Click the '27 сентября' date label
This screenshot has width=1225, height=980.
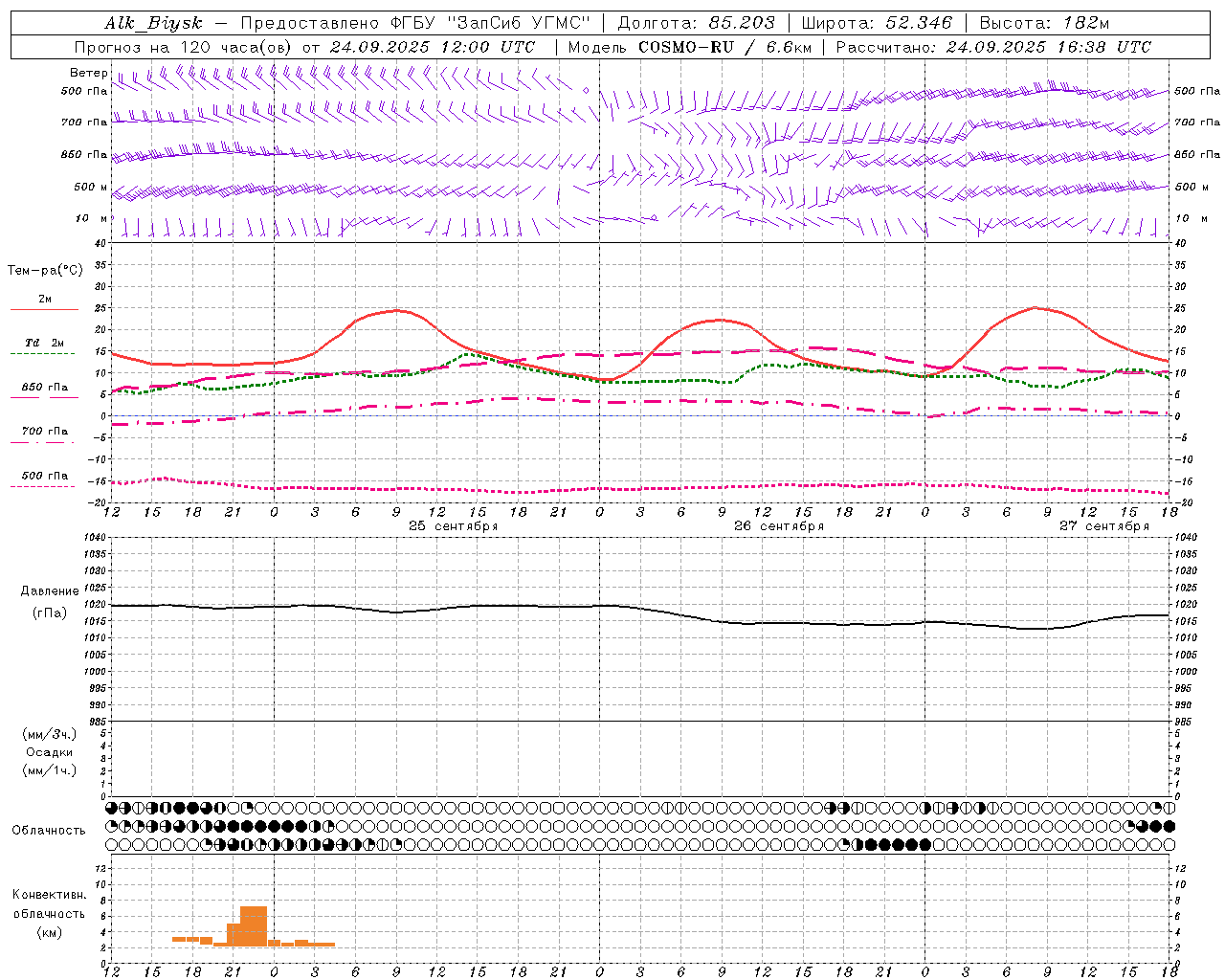[1104, 526]
